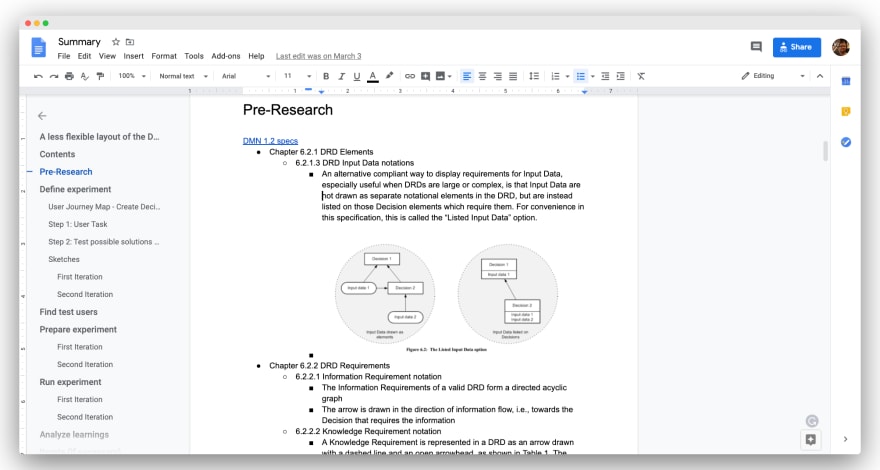This screenshot has width=880, height=470.
Task: Toggle underline formatting
Action: coord(356,76)
